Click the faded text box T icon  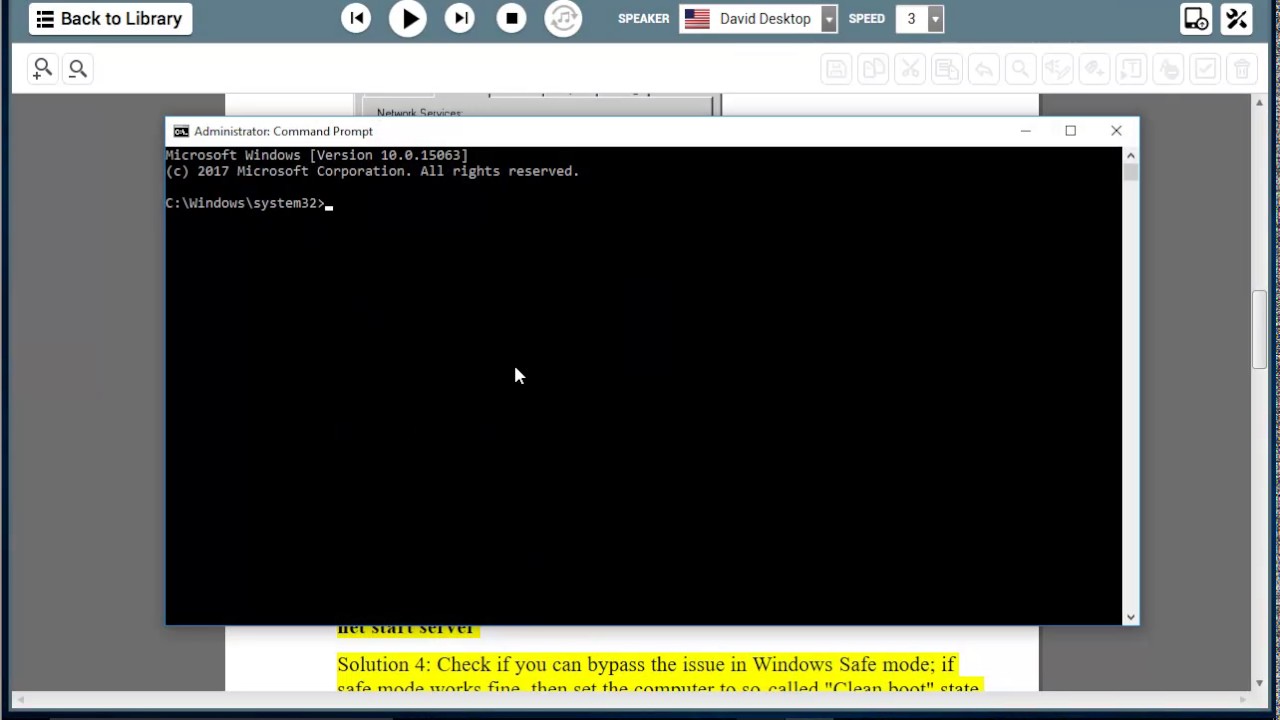pyautogui.click(x=1131, y=69)
